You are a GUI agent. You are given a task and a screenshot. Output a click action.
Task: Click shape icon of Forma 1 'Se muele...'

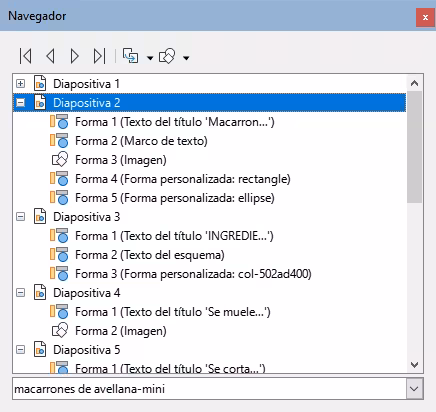[59, 312]
